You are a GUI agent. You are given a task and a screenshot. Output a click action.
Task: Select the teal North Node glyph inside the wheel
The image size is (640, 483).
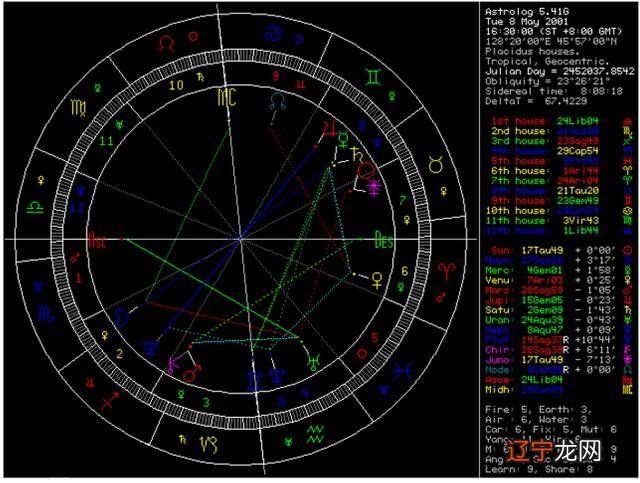pyautogui.click(x=278, y=101)
